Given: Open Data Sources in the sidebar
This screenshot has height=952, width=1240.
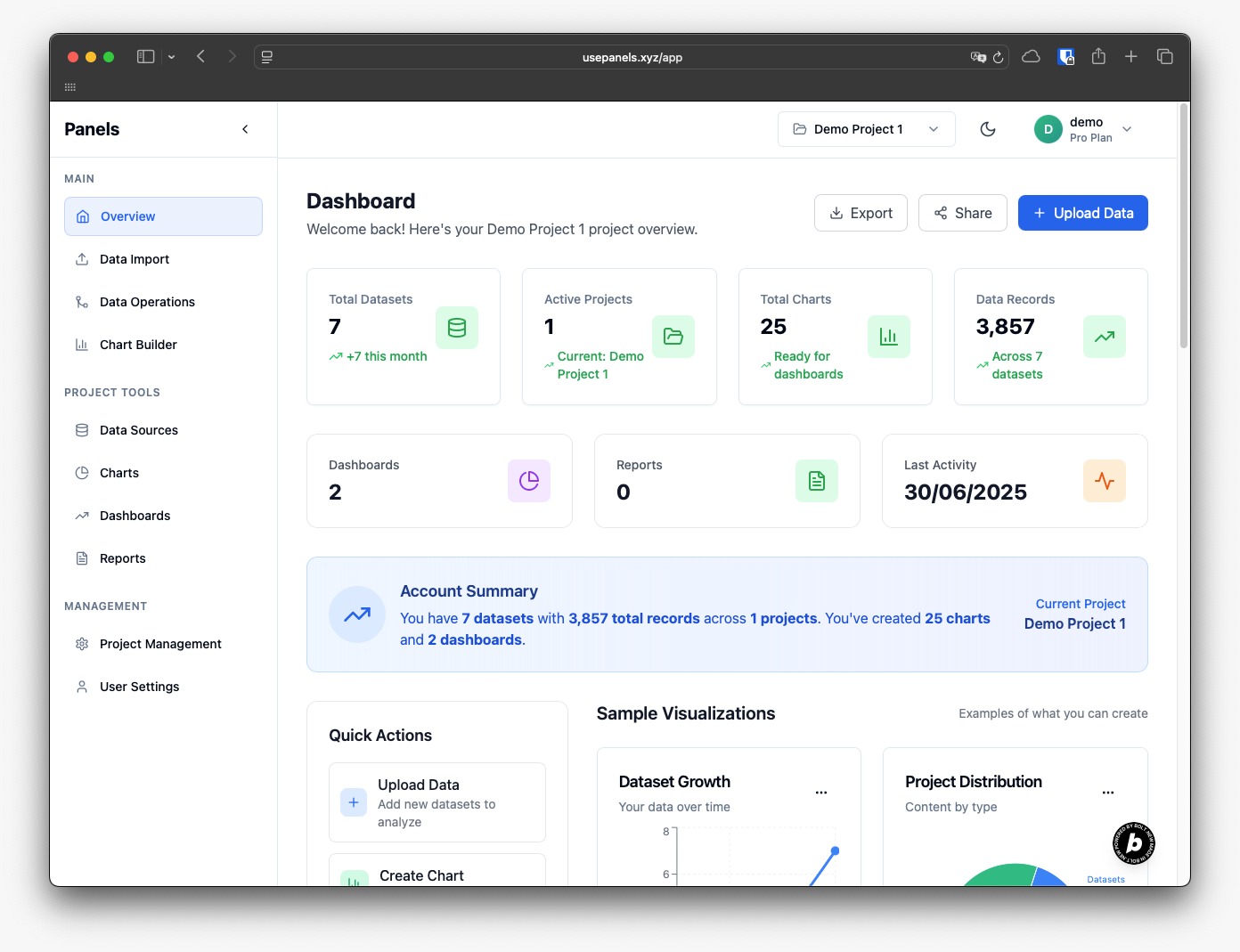Looking at the screenshot, I should [163, 430].
